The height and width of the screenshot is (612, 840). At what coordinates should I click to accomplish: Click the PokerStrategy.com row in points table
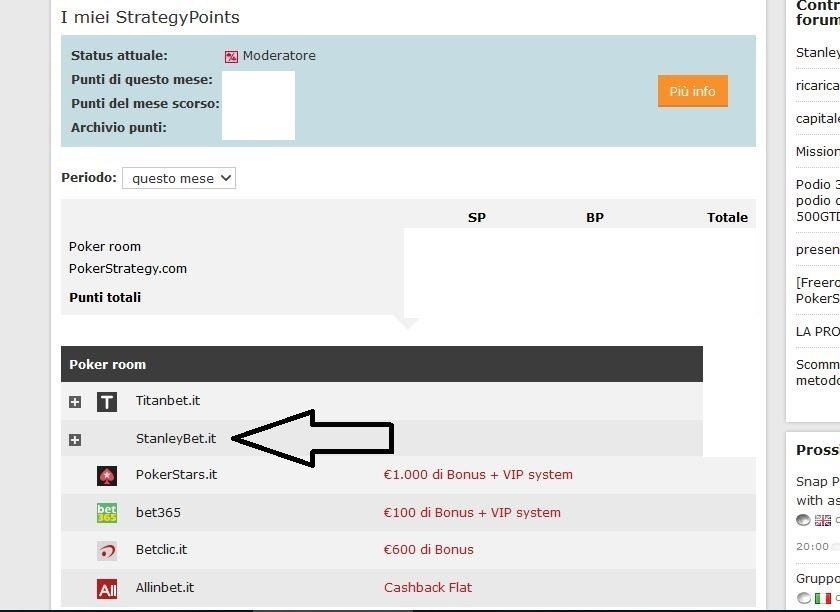coord(128,268)
